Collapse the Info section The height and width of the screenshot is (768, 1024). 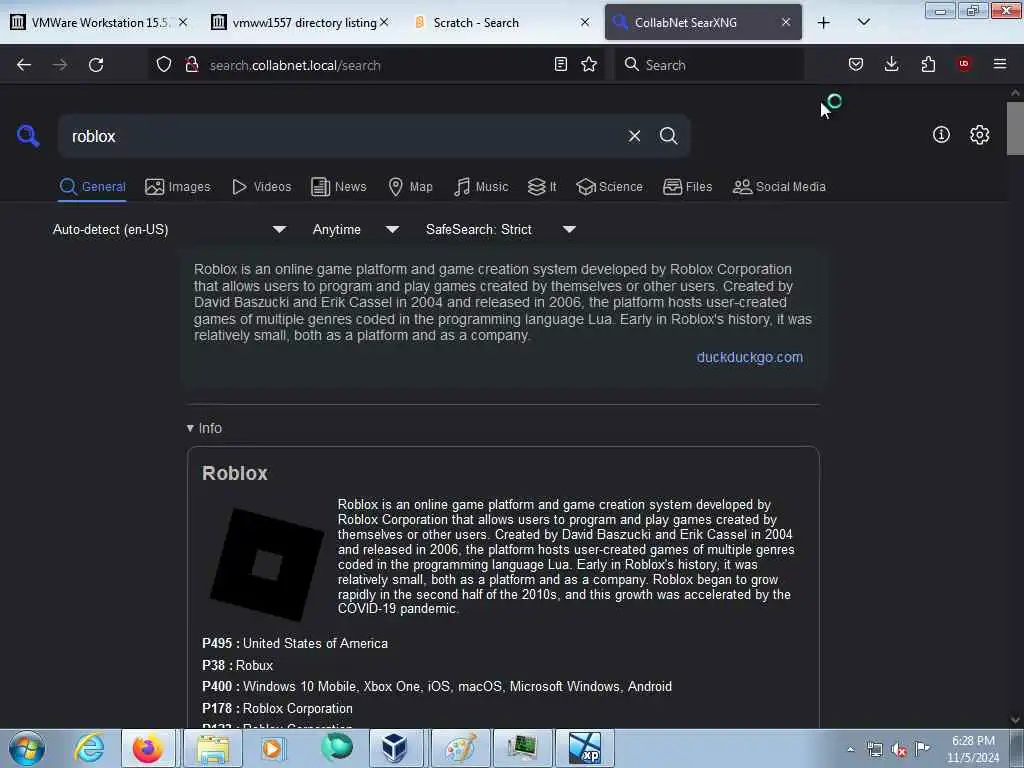(x=204, y=428)
